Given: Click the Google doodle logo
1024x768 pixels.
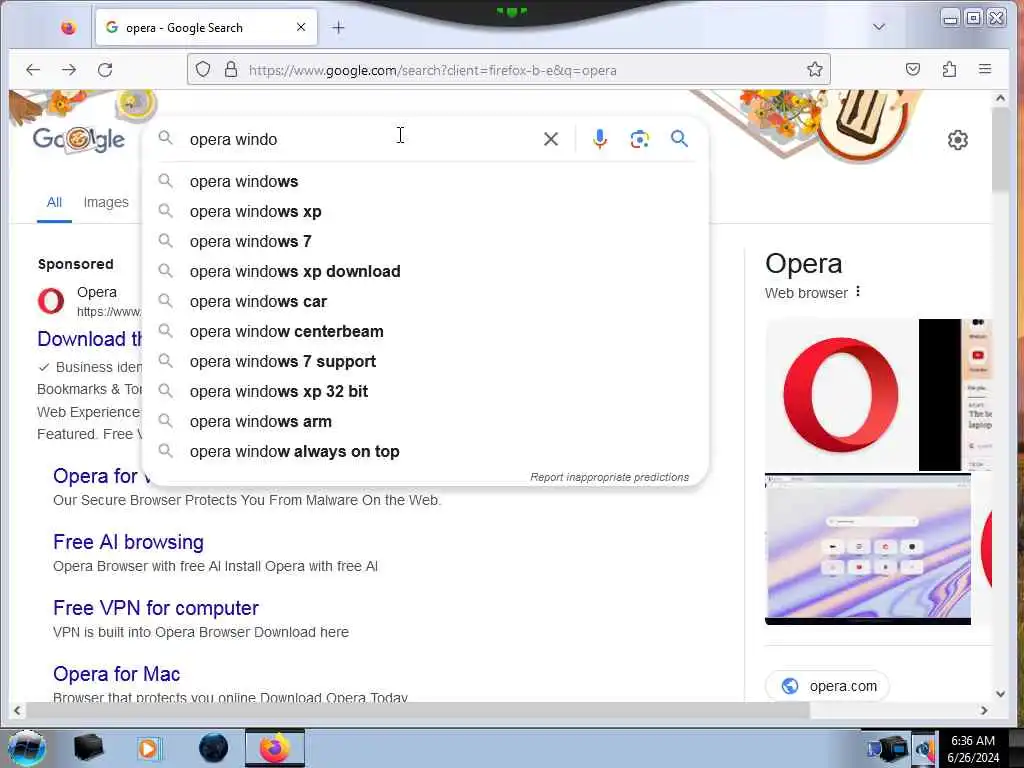Looking at the screenshot, I should 79,139.
